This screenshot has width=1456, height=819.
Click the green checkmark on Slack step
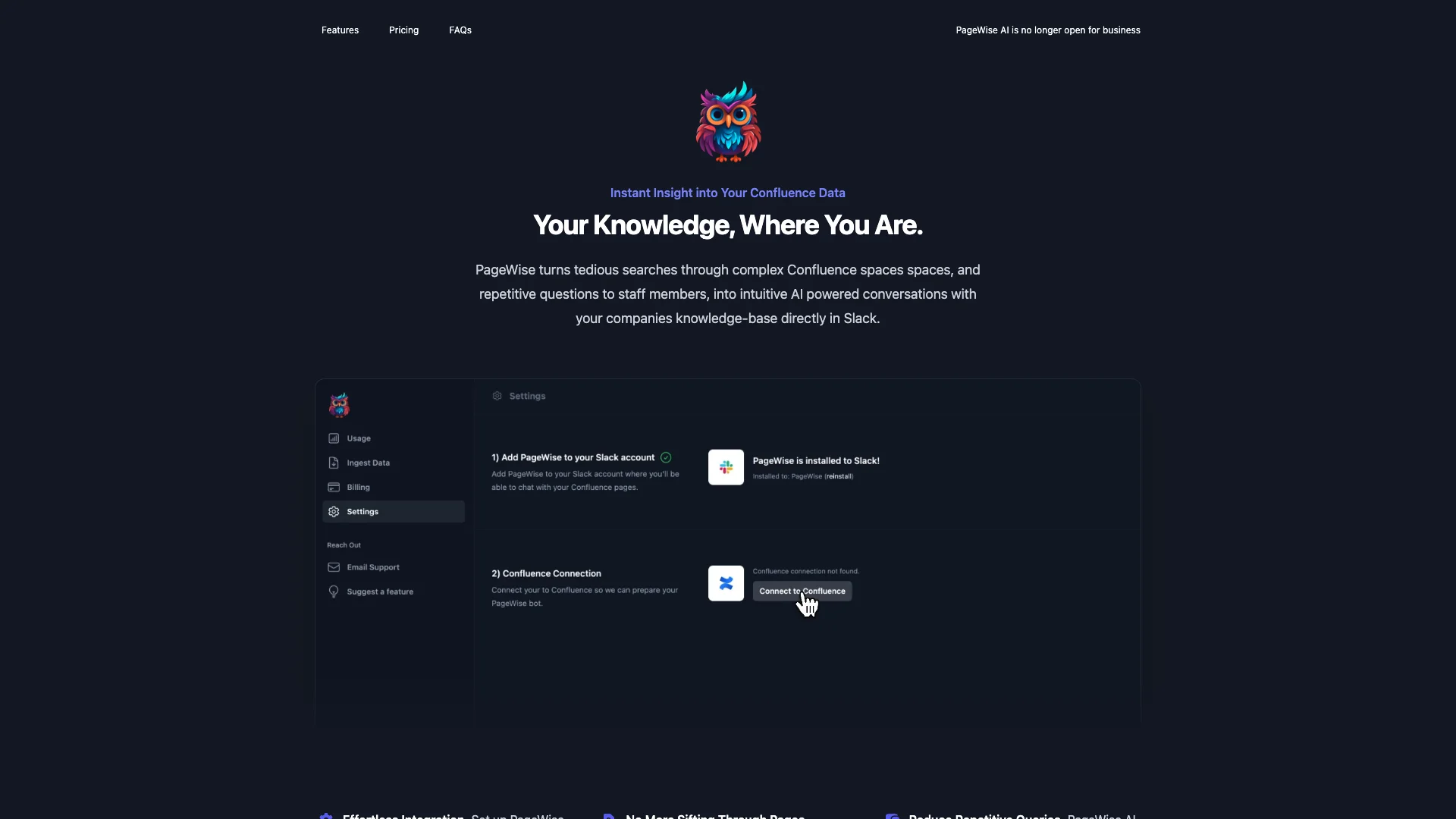(x=665, y=458)
